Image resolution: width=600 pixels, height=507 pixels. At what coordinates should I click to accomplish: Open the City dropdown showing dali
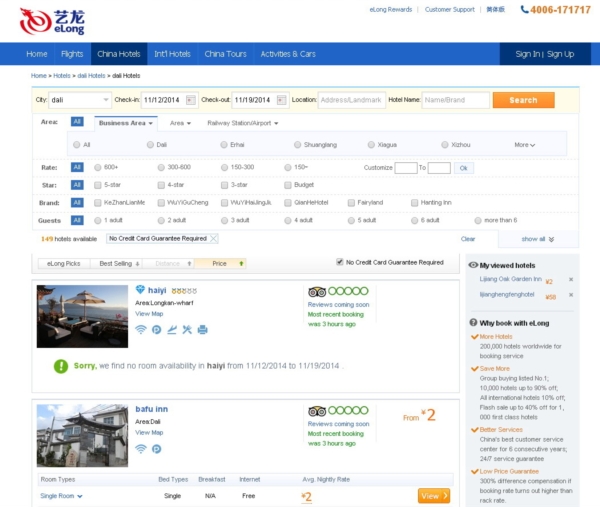[x=80, y=100]
